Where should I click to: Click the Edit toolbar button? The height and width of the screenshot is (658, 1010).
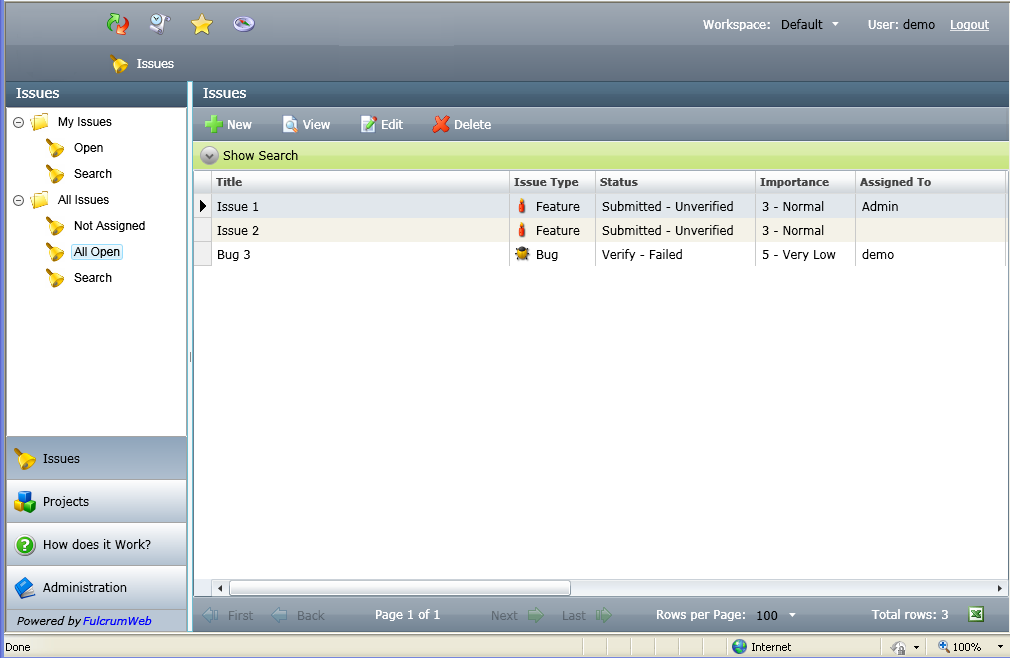pyautogui.click(x=382, y=124)
